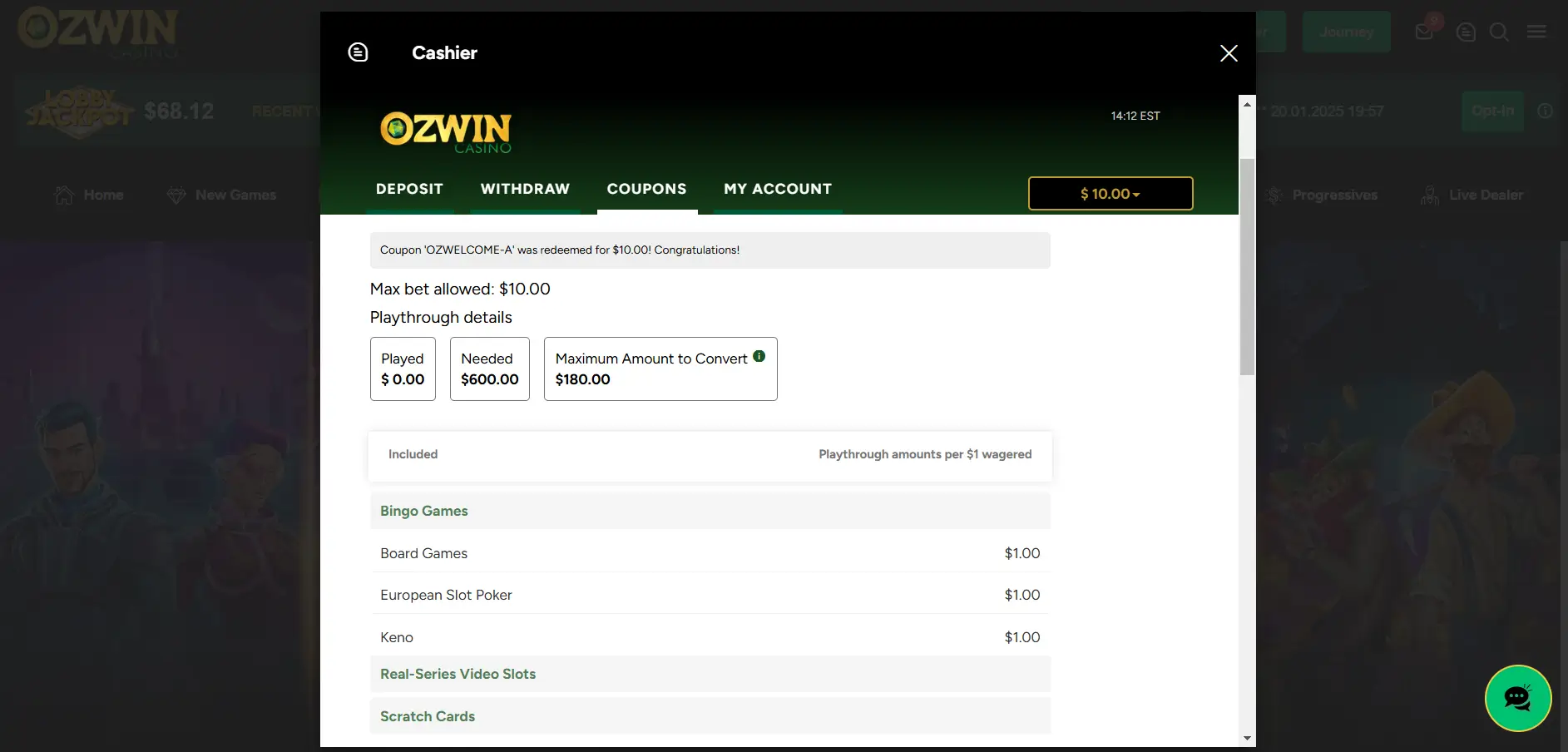
Task: Click the Played $0.00 box
Action: 403,369
